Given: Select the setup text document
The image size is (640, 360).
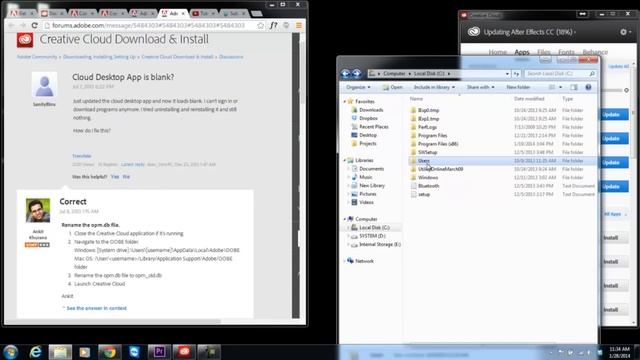Looking at the screenshot, I should click(424, 194).
